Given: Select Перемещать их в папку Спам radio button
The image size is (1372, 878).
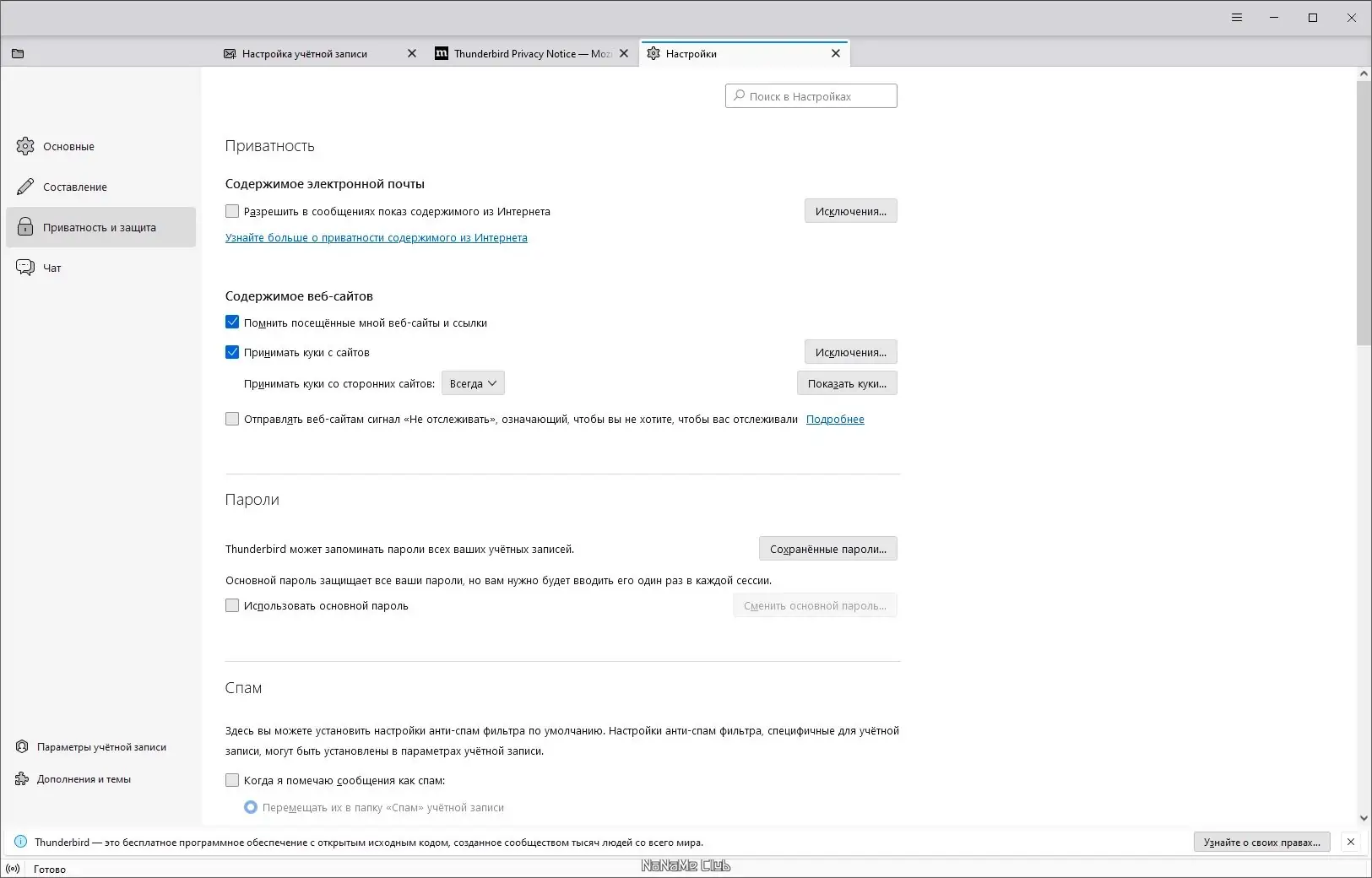Looking at the screenshot, I should click(251, 807).
